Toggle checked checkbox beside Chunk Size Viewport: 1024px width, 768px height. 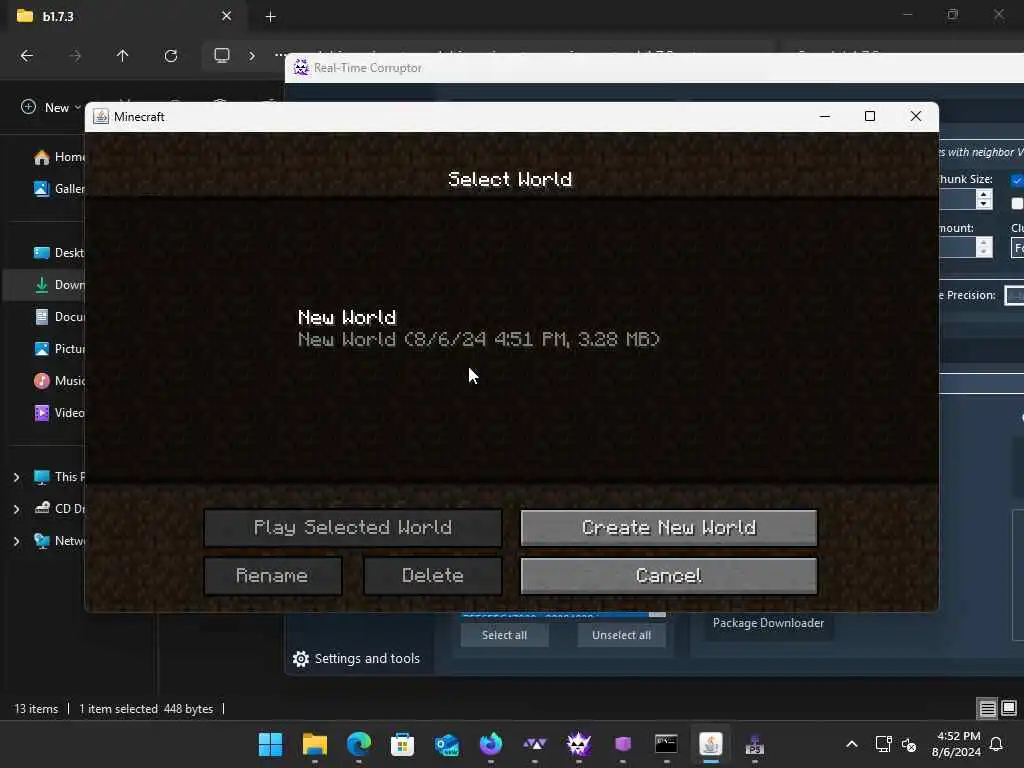tap(1017, 180)
